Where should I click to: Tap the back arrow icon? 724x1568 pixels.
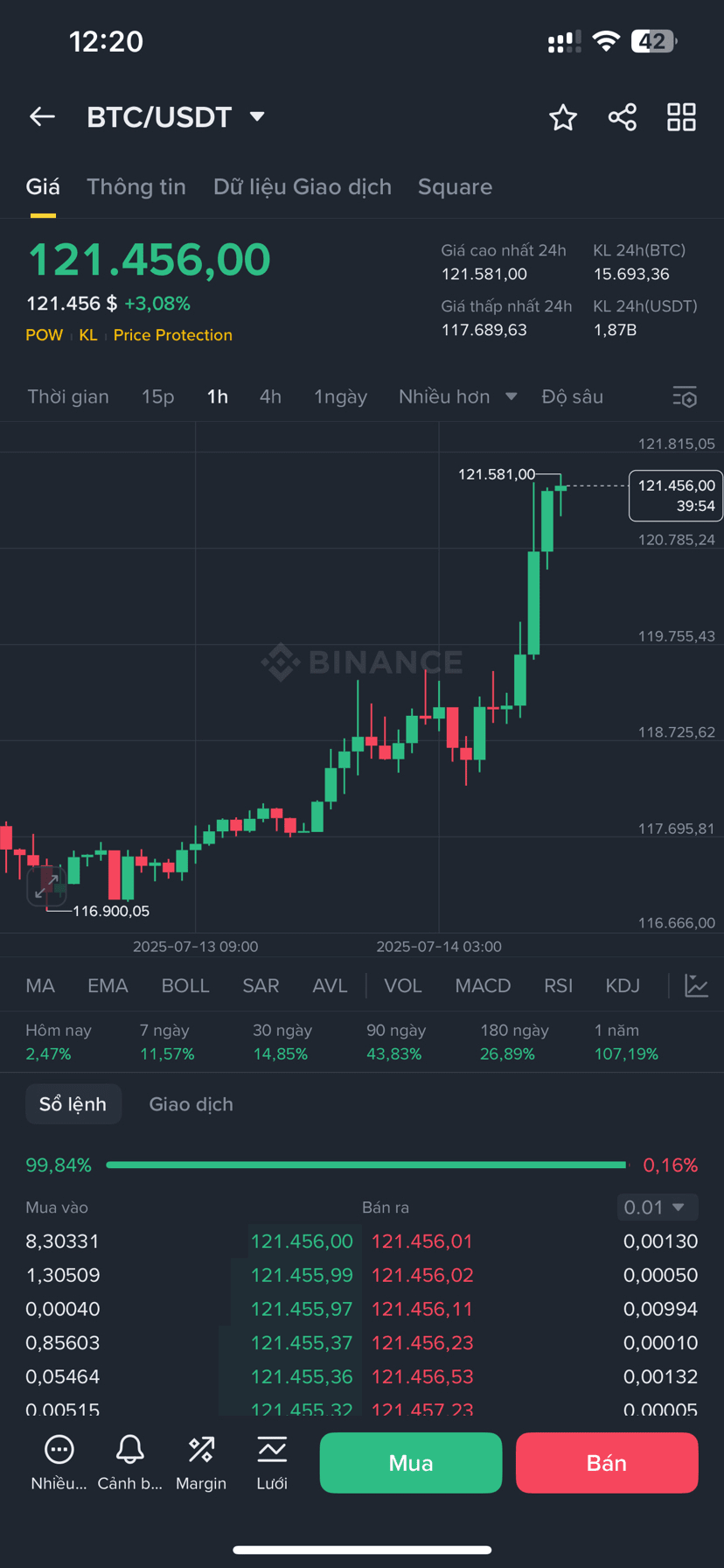coord(42,116)
